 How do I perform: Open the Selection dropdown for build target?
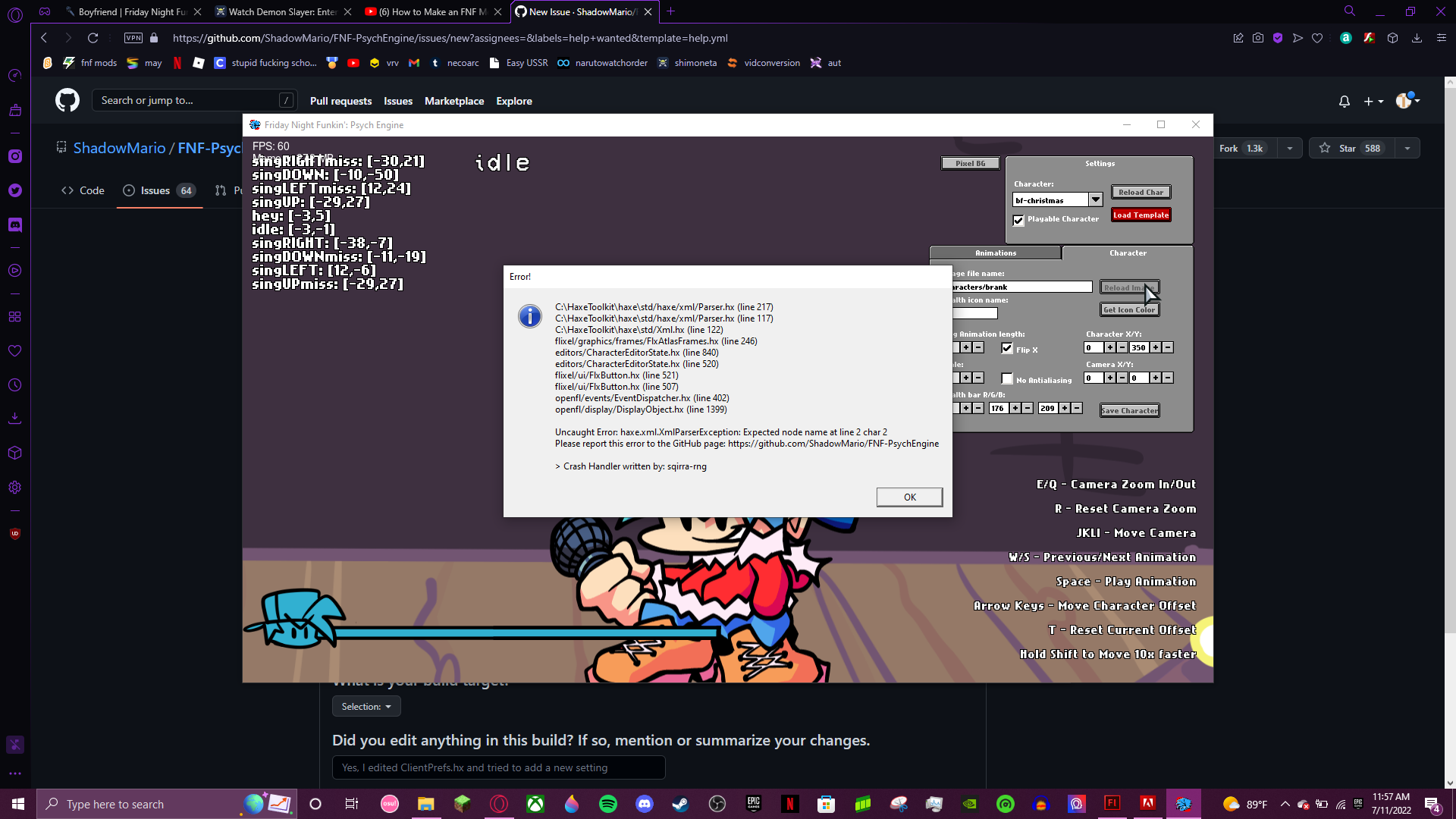pos(366,706)
